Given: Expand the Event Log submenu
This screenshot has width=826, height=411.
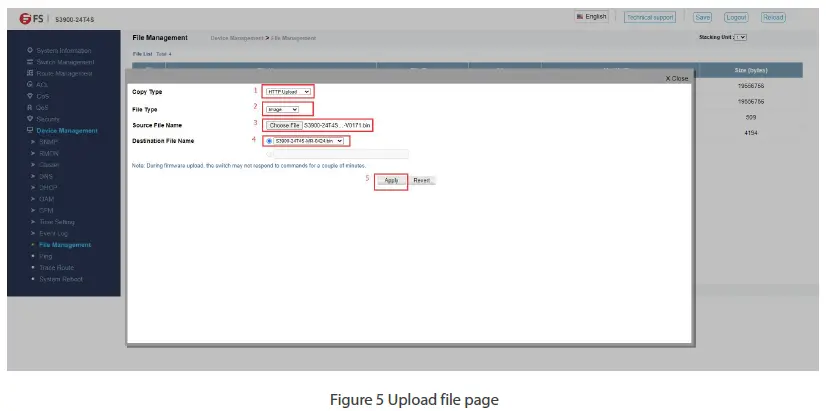Looking at the screenshot, I should (x=53, y=233).
